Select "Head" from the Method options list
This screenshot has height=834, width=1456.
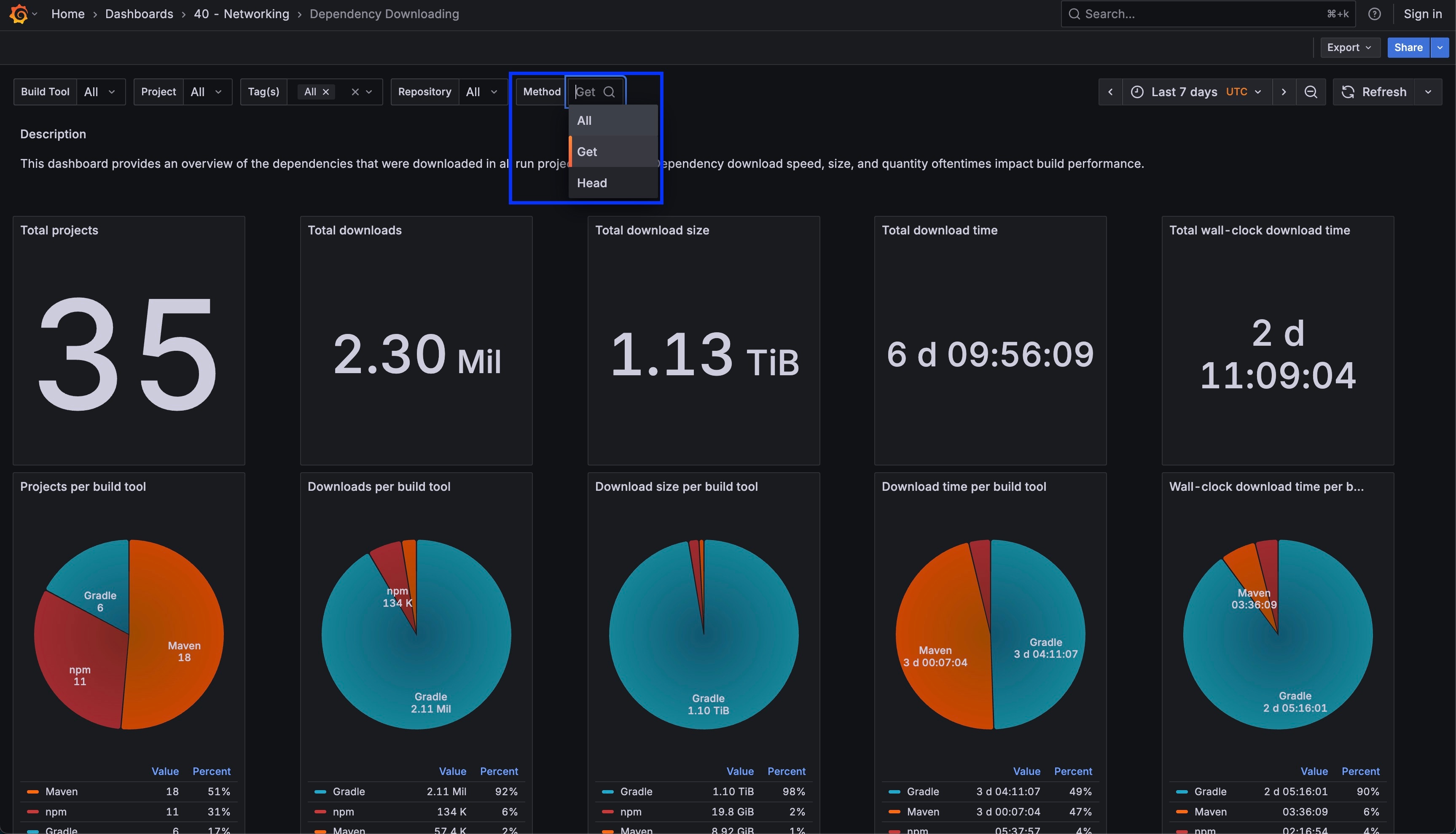coord(592,183)
